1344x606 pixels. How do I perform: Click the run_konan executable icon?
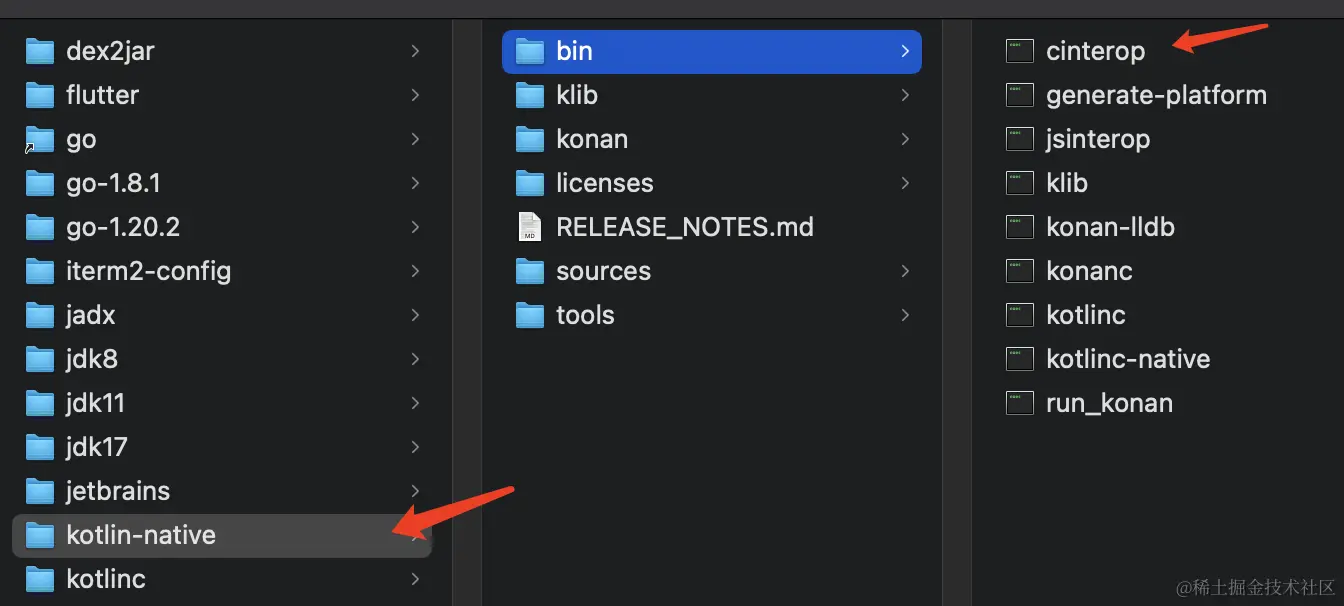tap(1019, 403)
